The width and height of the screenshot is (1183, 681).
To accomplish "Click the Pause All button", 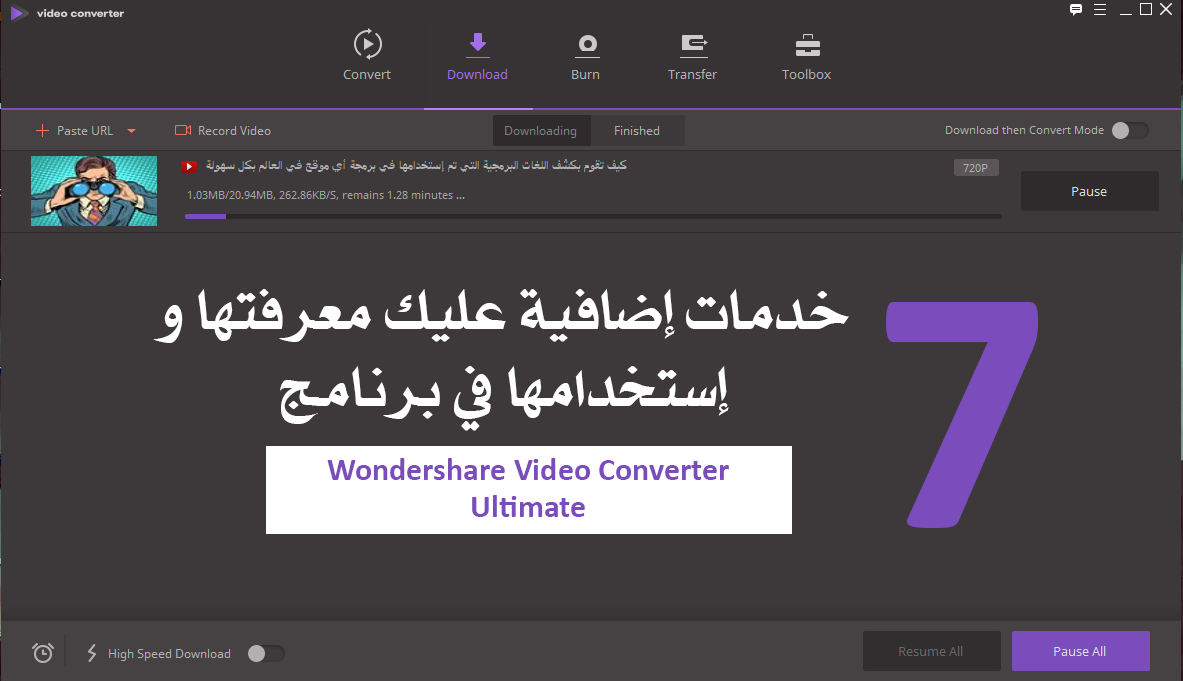I will click(1080, 651).
